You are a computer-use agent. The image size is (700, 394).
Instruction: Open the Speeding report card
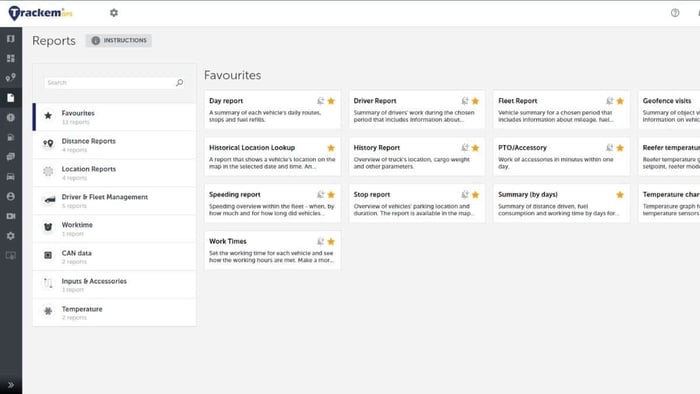[x=272, y=203]
